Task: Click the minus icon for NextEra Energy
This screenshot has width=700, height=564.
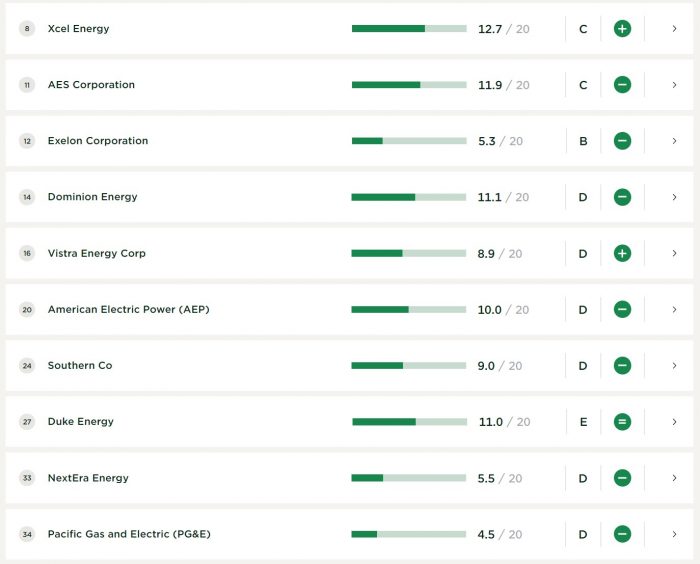Action: 622,478
